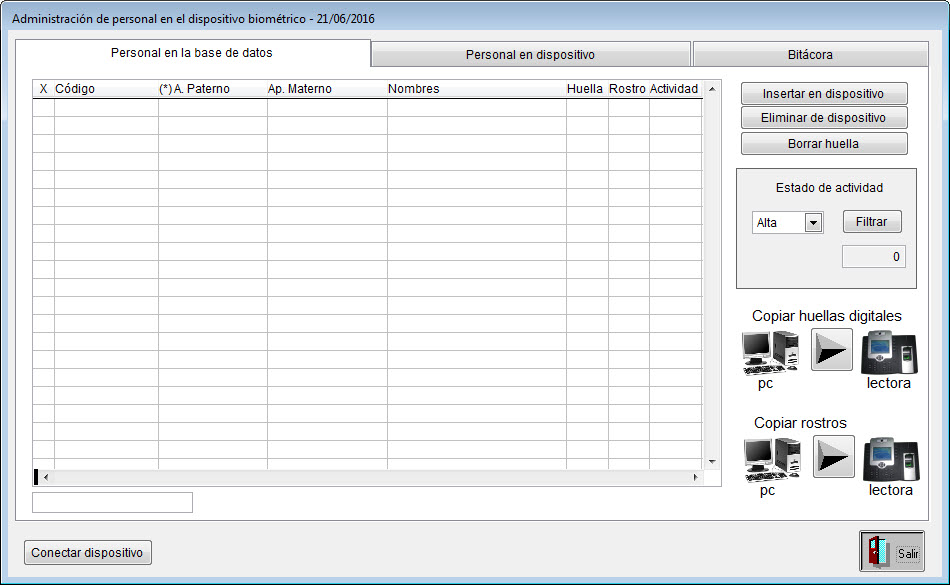Click the PC icon under Copiar huellas digitales
This screenshot has width=950, height=585.
[x=769, y=351]
